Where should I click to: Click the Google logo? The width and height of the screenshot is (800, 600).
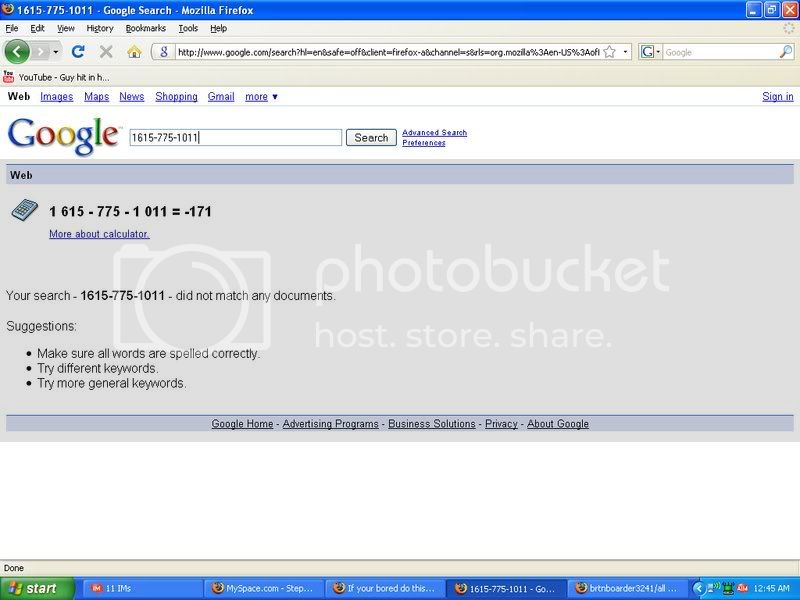click(x=64, y=136)
